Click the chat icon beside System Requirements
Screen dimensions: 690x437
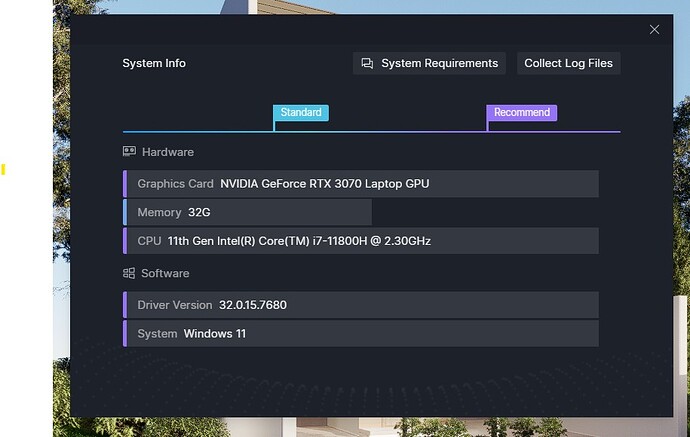pyautogui.click(x=367, y=63)
